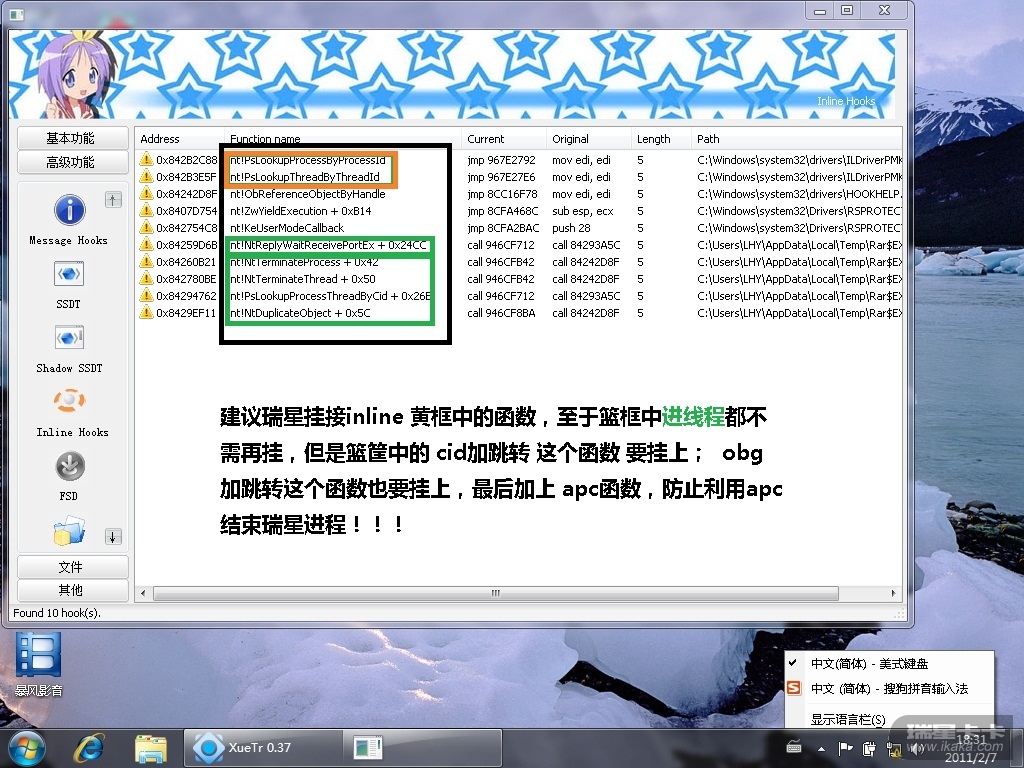Open the Windows Start orb
The width and height of the screenshot is (1024, 768).
point(27,749)
